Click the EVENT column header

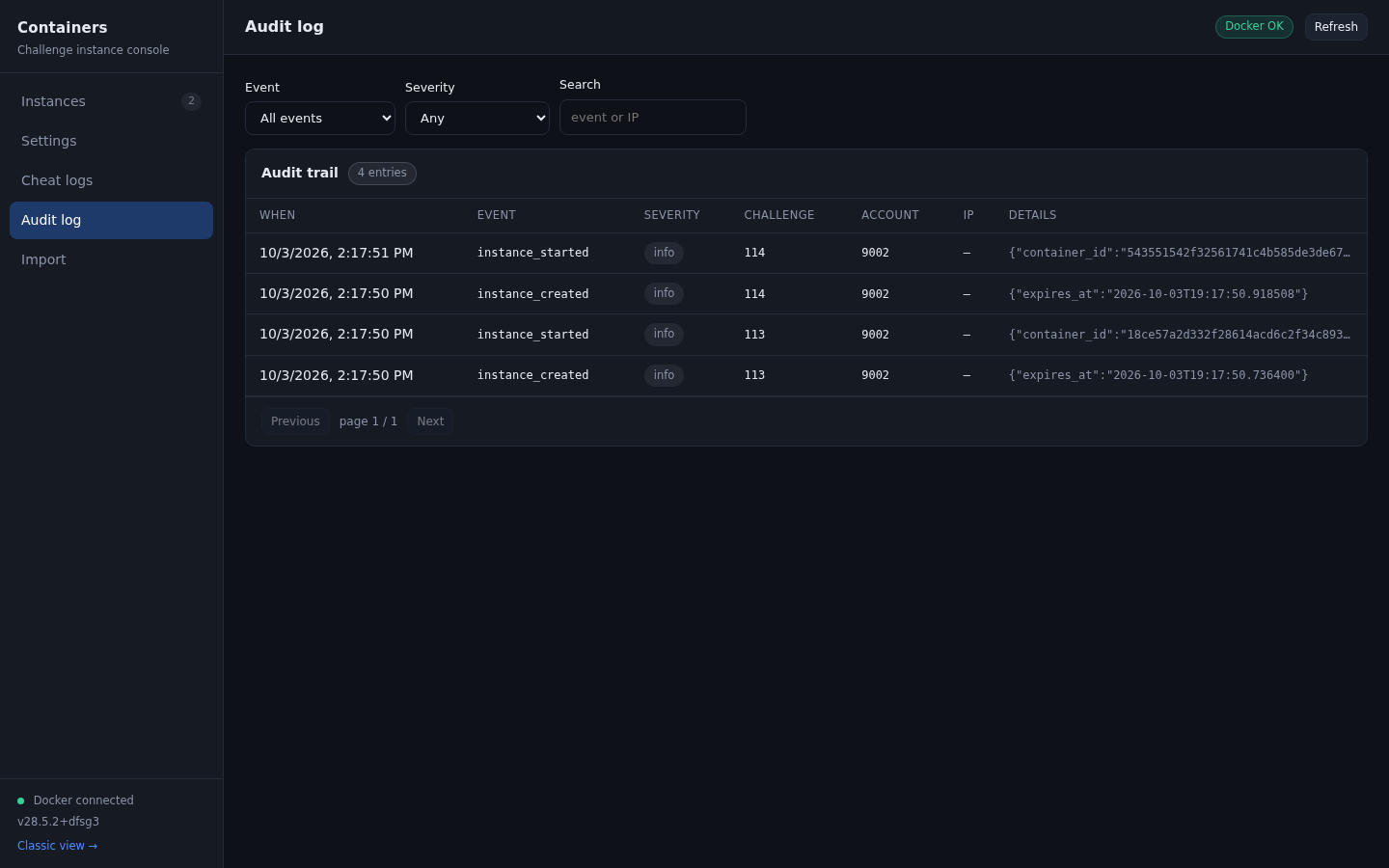(497, 215)
